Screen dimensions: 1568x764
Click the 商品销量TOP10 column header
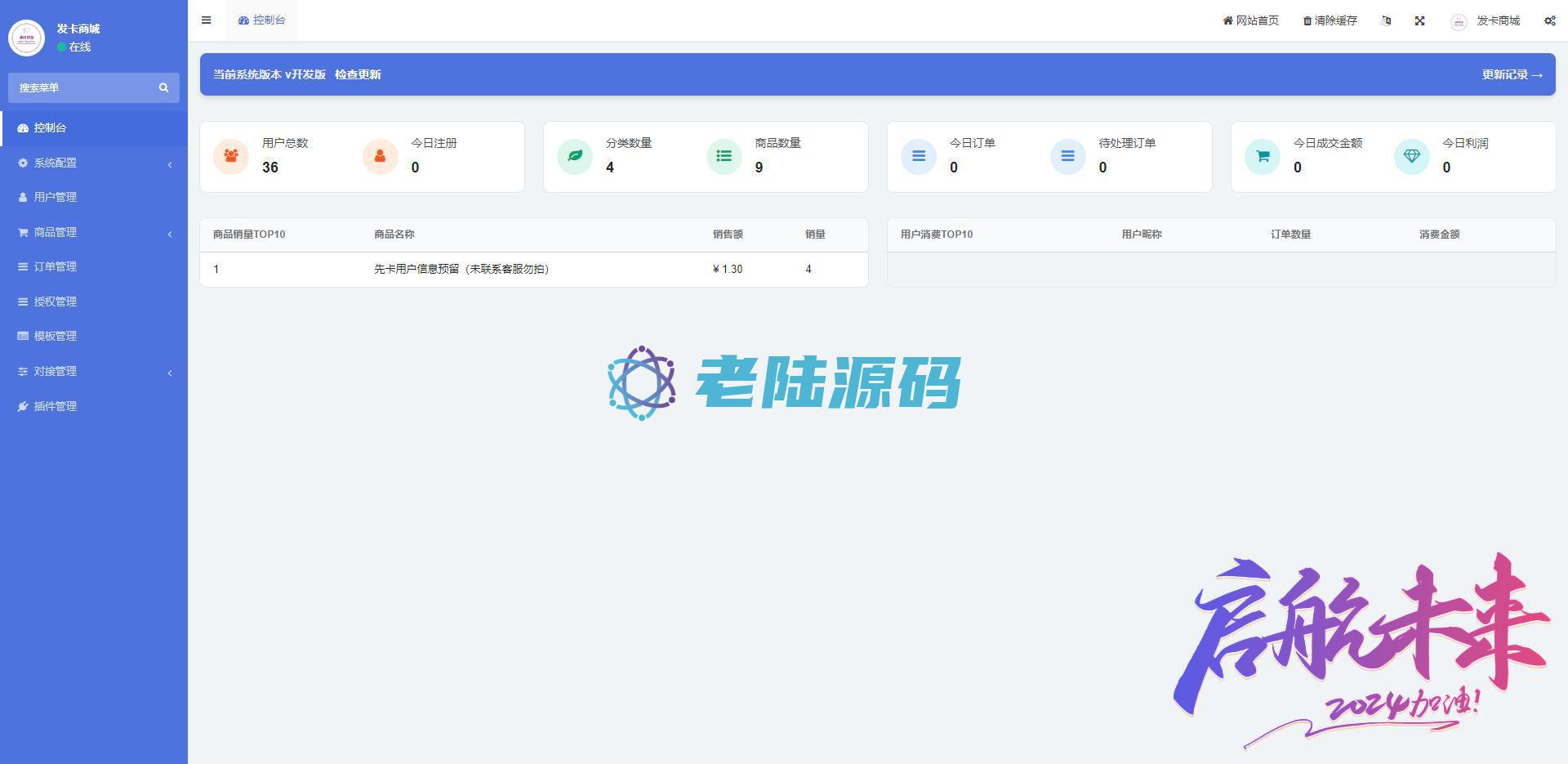pyautogui.click(x=249, y=235)
